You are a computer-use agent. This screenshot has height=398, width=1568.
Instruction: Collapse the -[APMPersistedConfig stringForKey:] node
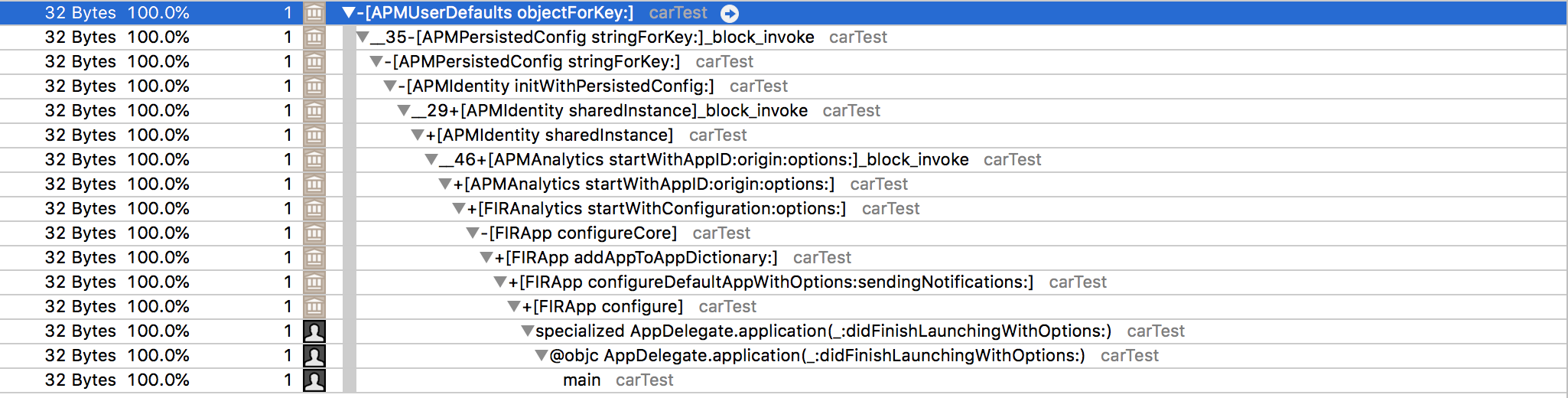(x=376, y=62)
